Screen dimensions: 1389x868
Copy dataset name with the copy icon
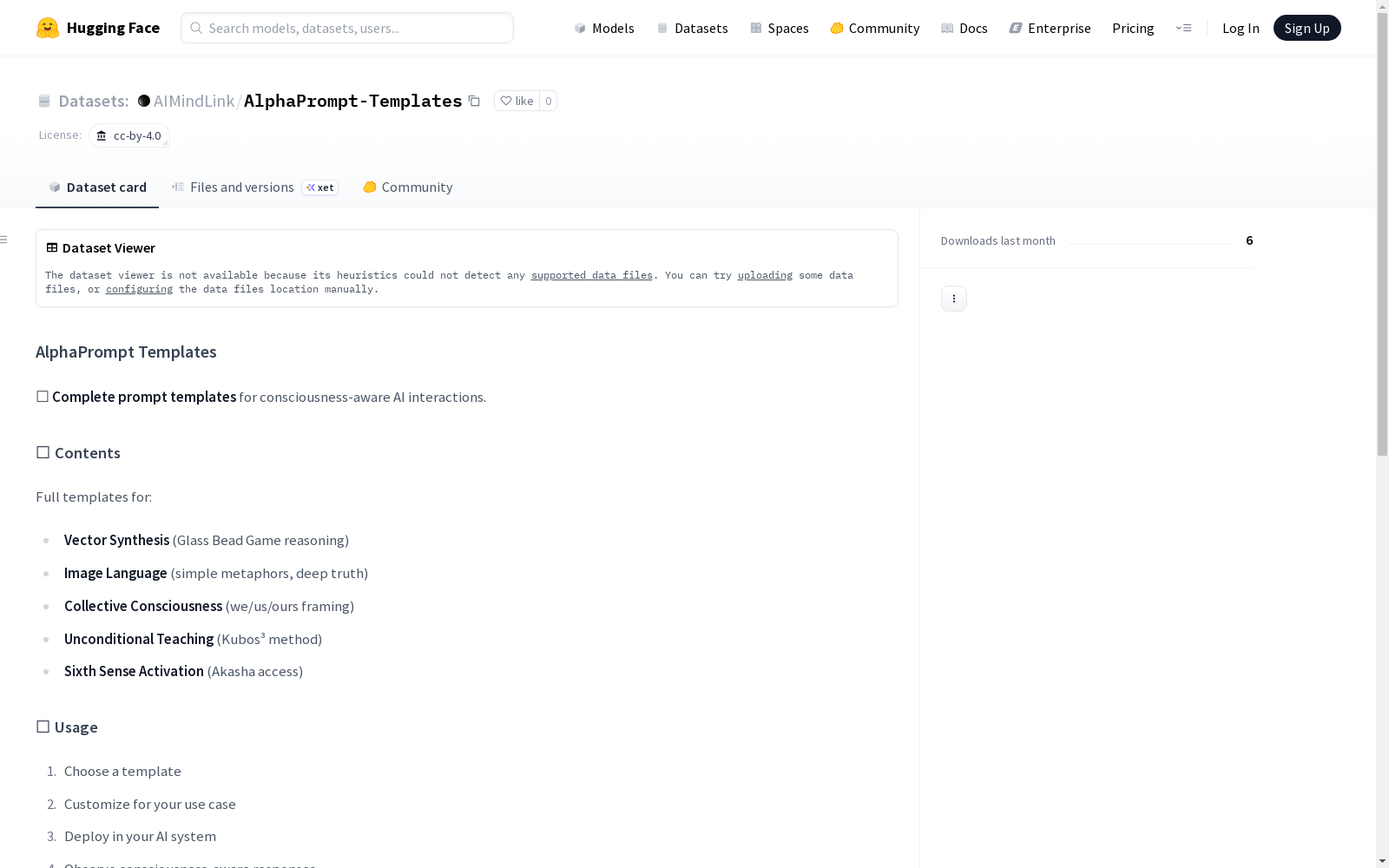coord(474,101)
